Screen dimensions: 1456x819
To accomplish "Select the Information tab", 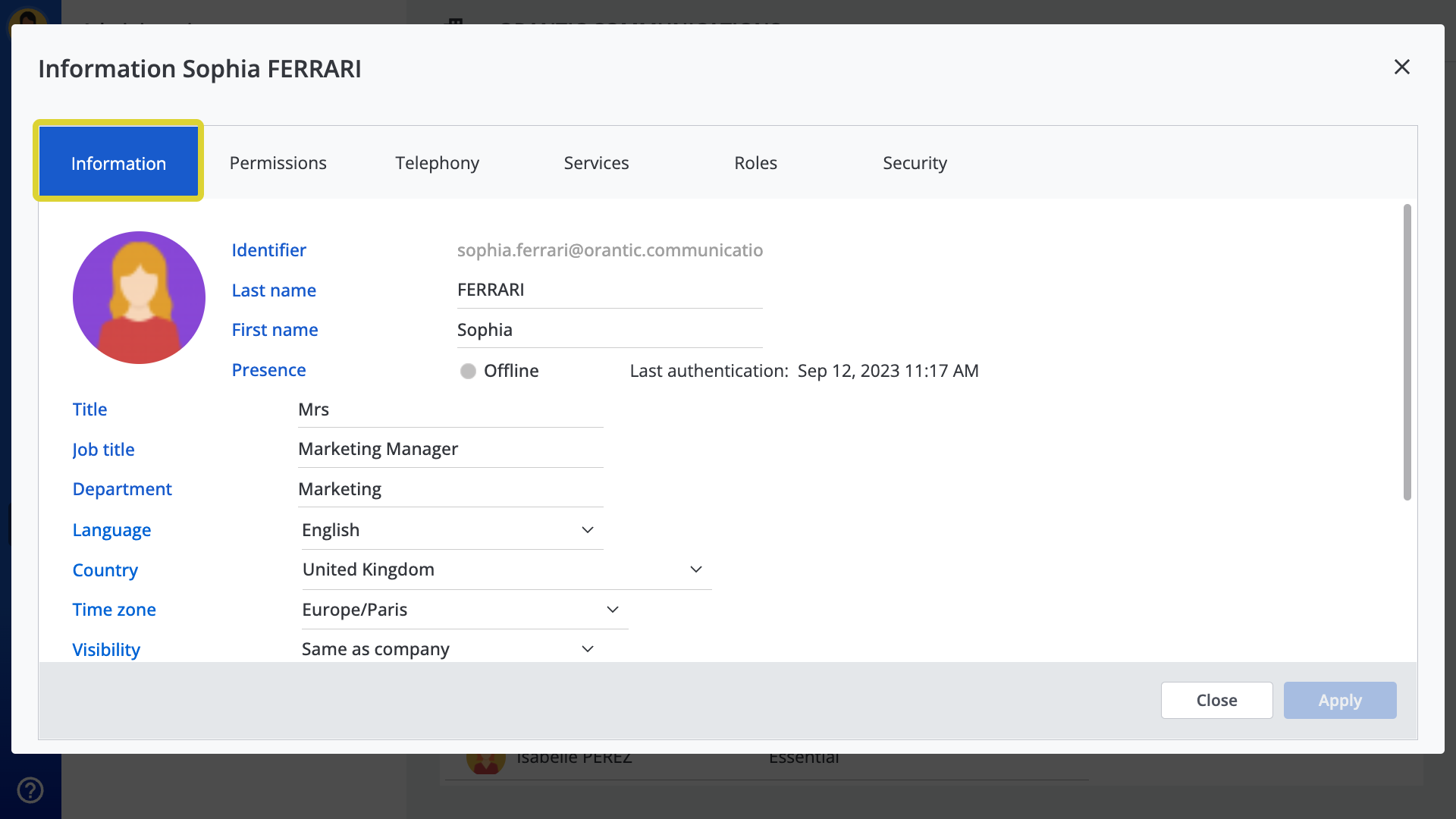I will click(118, 163).
